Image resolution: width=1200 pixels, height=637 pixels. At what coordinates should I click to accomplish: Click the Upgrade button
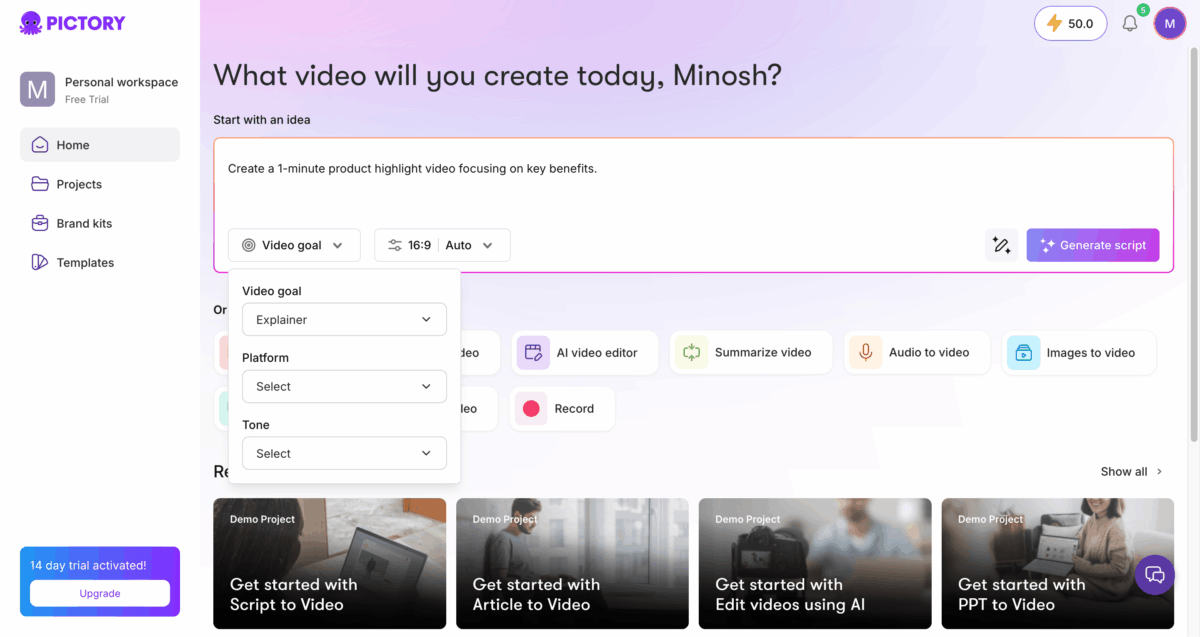click(100, 593)
